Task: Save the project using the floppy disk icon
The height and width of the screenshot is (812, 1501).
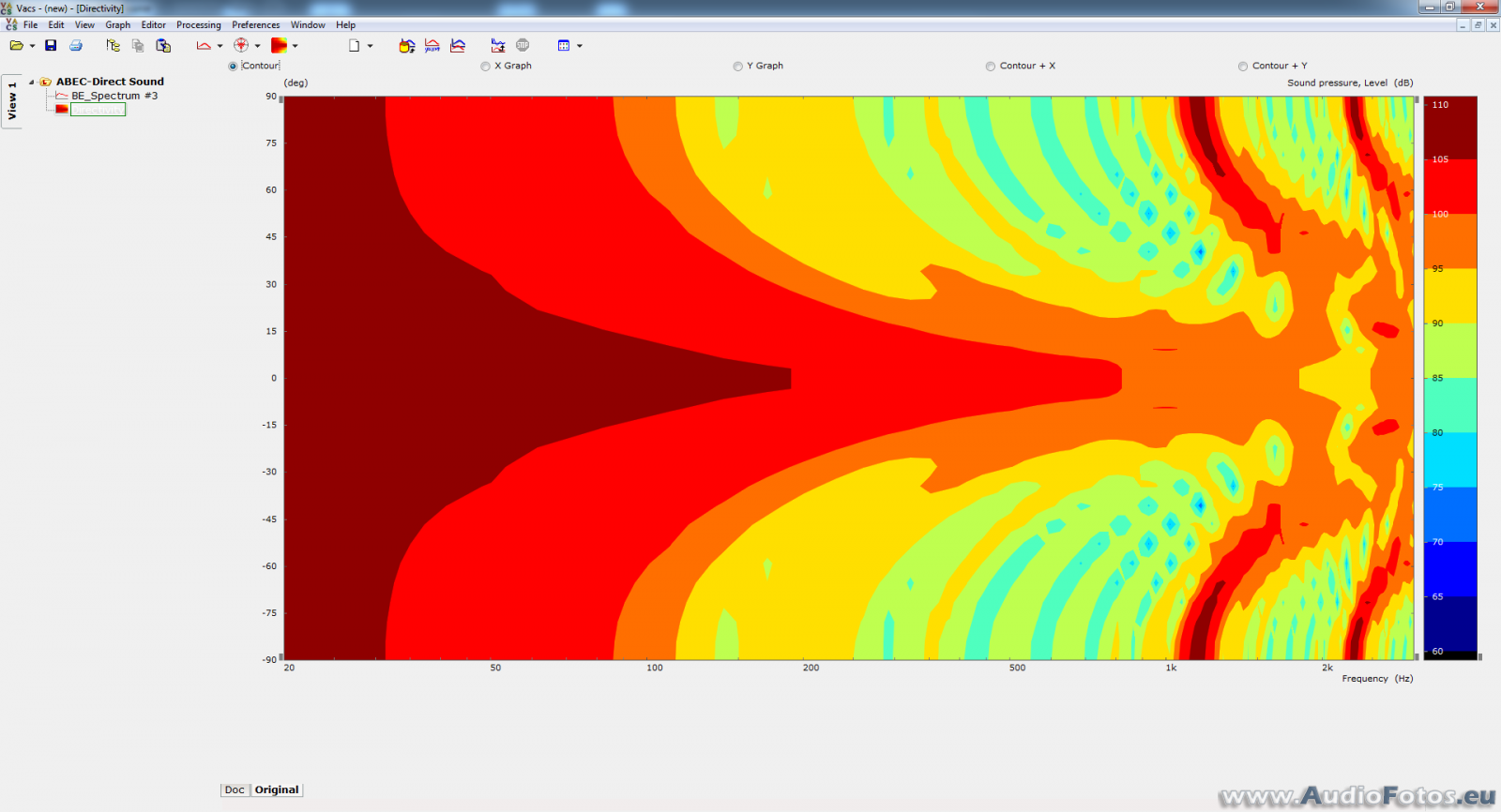Action: point(51,45)
